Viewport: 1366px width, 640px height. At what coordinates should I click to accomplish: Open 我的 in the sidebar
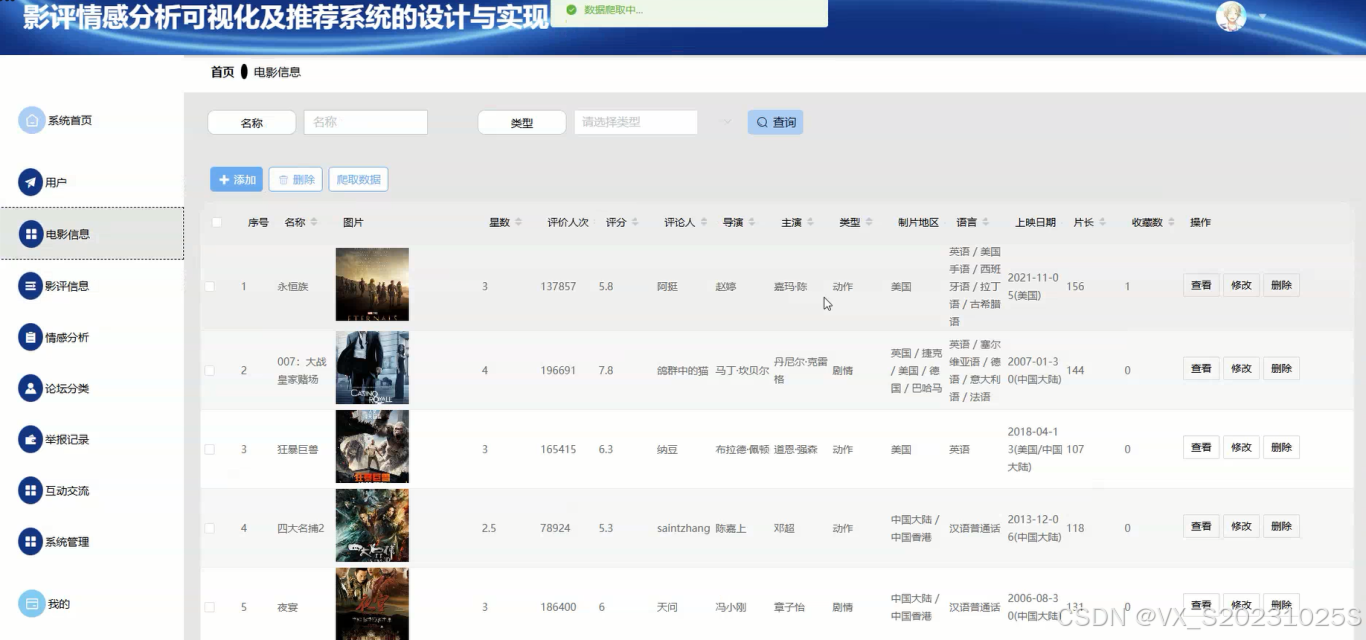[x=59, y=604]
